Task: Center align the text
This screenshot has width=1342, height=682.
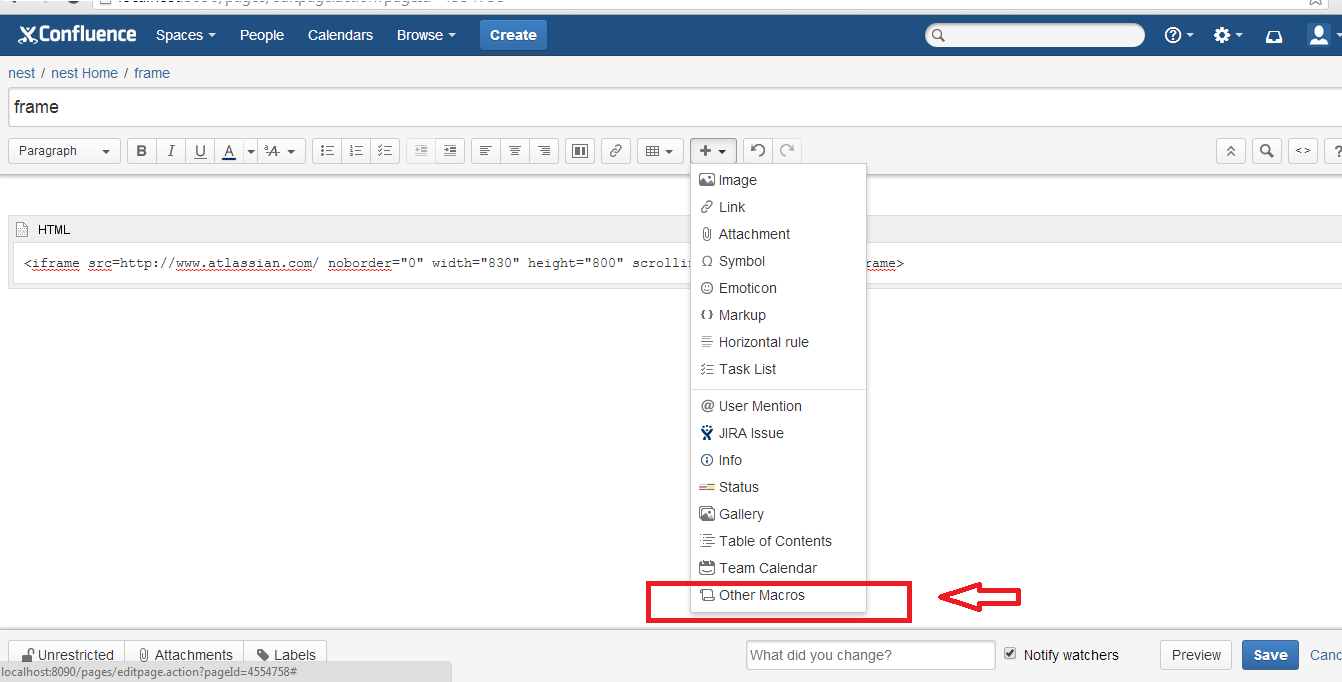Action: point(515,151)
